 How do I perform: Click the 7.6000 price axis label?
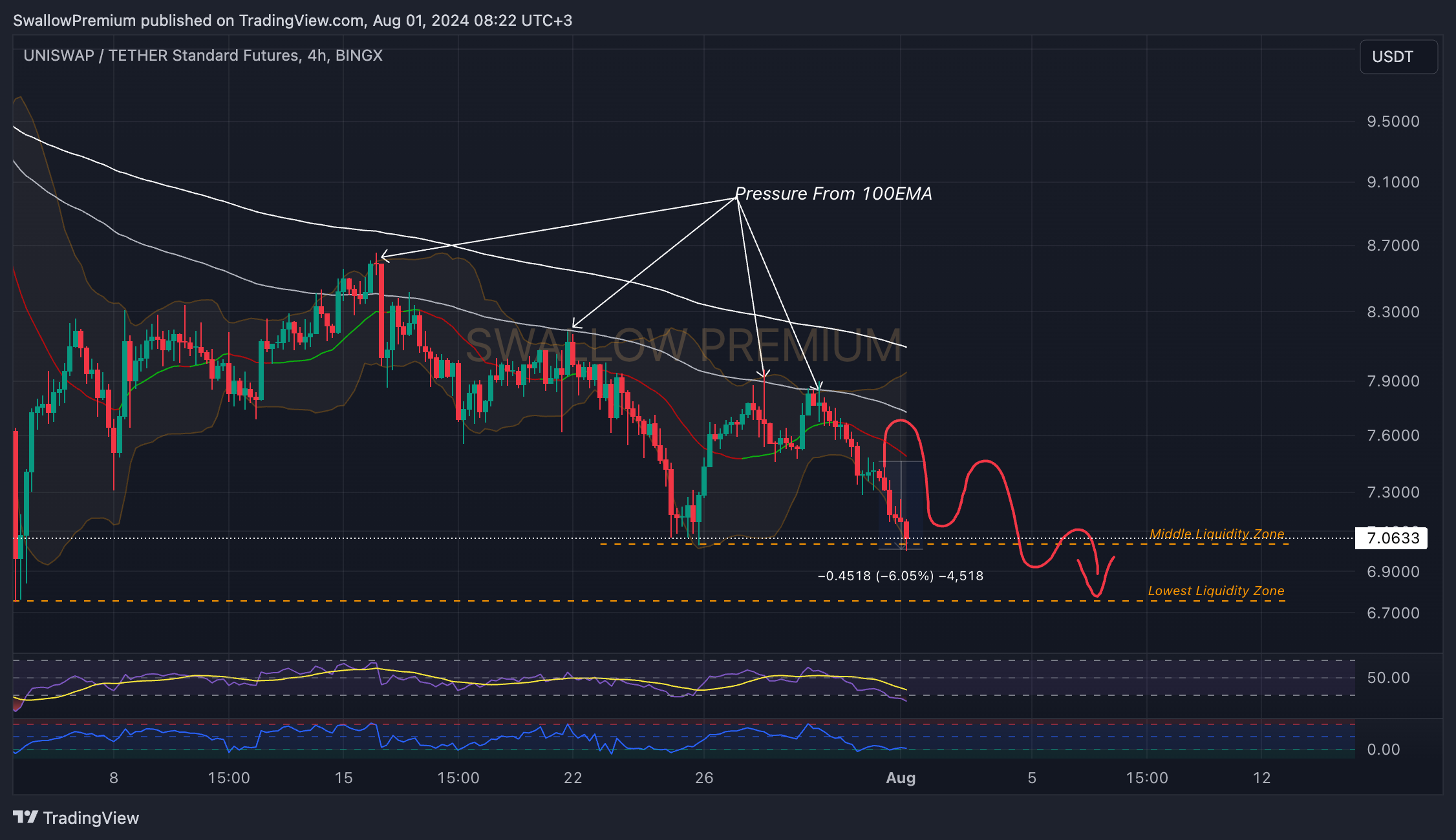(x=1393, y=436)
